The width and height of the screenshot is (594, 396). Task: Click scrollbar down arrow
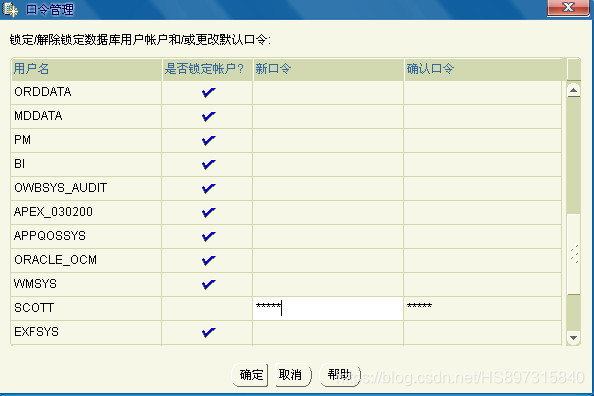(574, 337)
